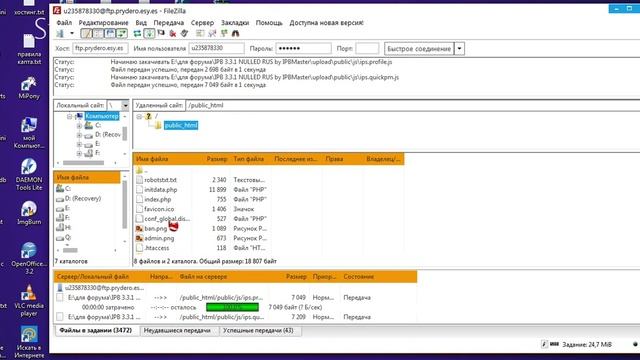This screenshot has width=640, height=360.
Task: Click the green transfer progress bar
Action: [232, 307]
